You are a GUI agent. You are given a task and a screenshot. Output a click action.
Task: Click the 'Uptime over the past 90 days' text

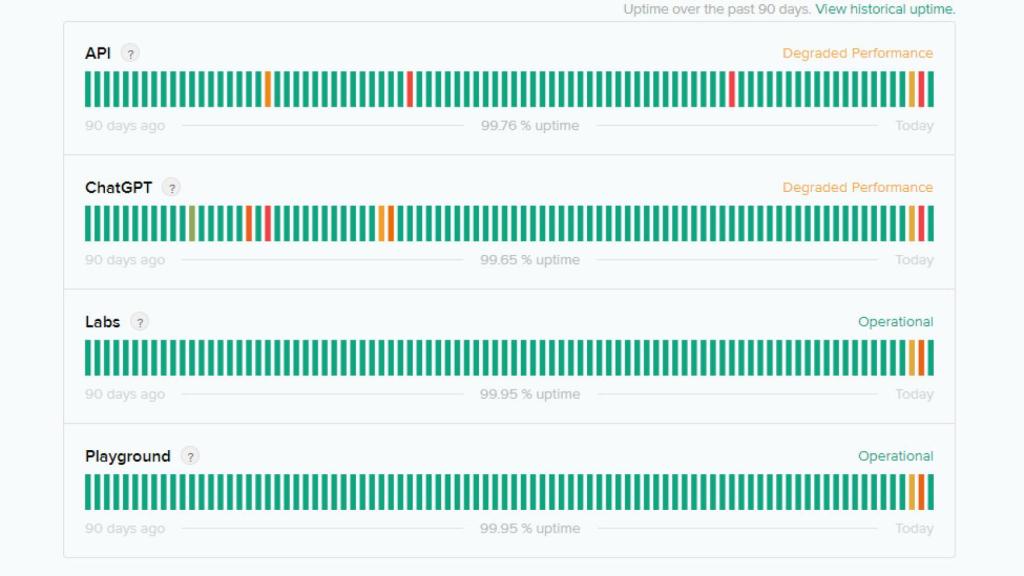[x=716, y=9]
